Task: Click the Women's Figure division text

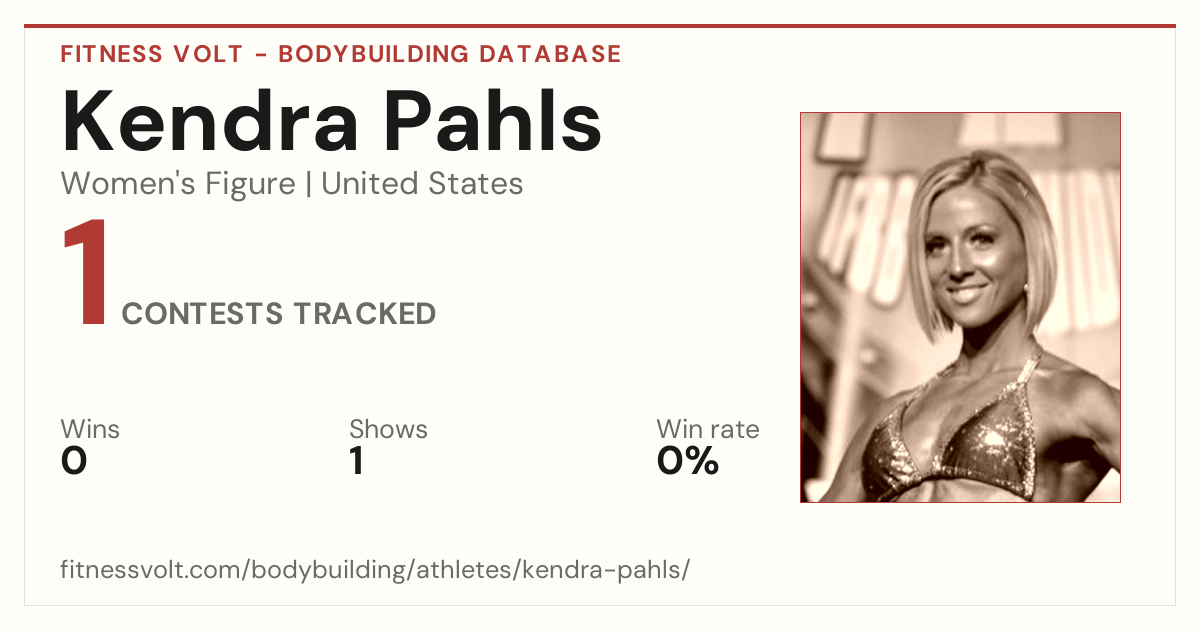Action: click(x=178, y=184)
